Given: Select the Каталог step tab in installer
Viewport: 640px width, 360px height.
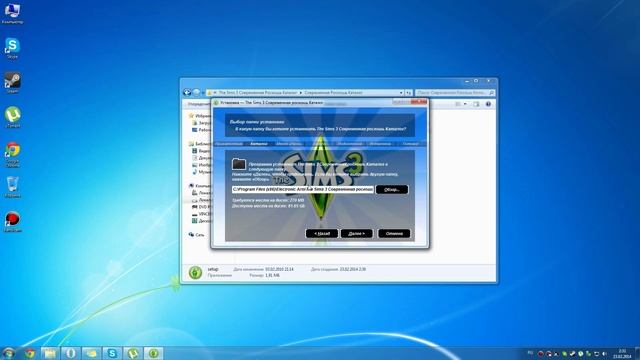Looking at the screenshot, I should (x=259, y=144).
